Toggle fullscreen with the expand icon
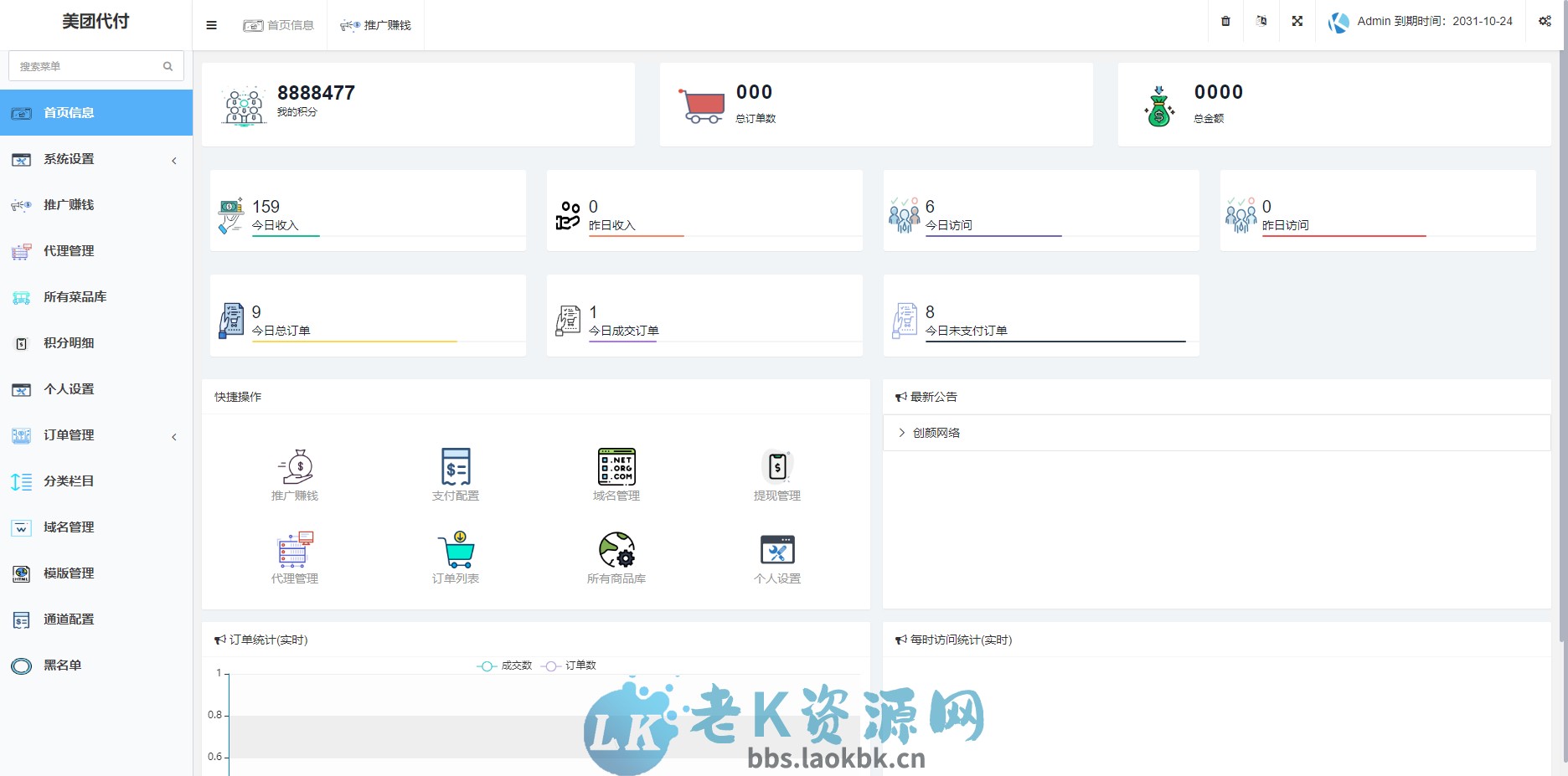Screen dimensions: 1568x776 coord(1296,21)
